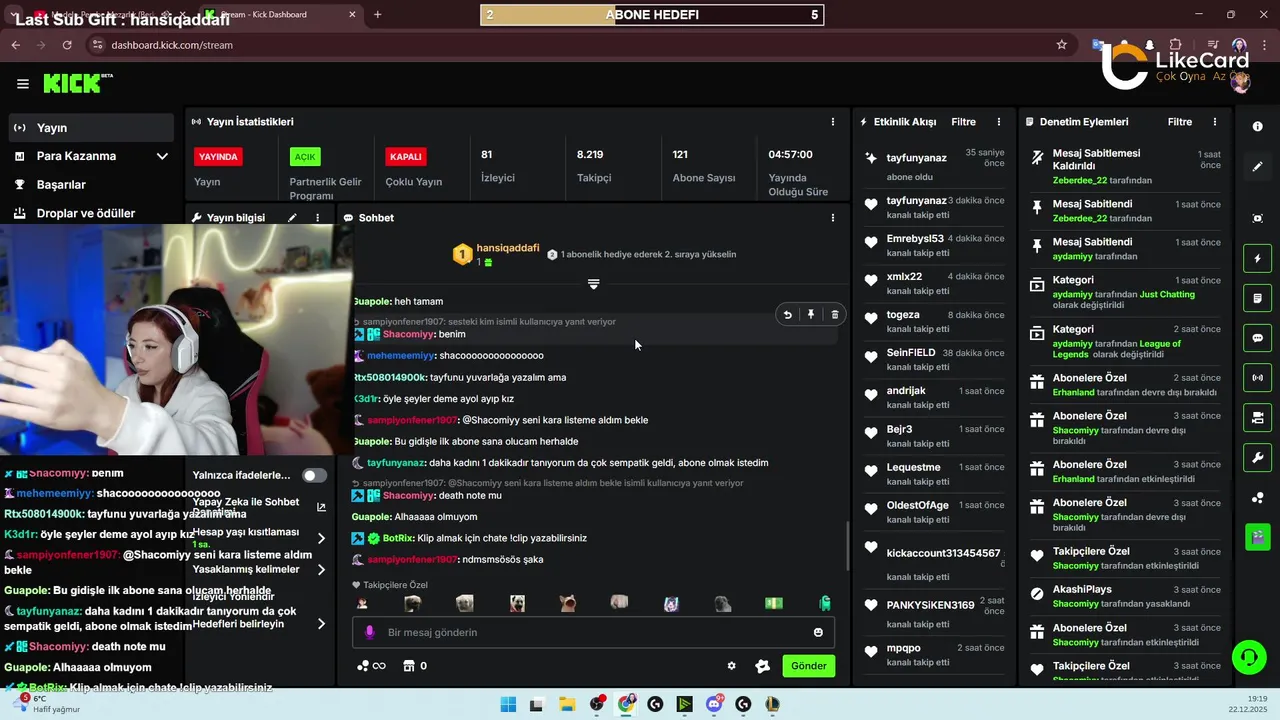Screen dimensions: 1280x720
Task: Open the Filtre option in Denetim Eylemleri
Action: pos(1180,122)
